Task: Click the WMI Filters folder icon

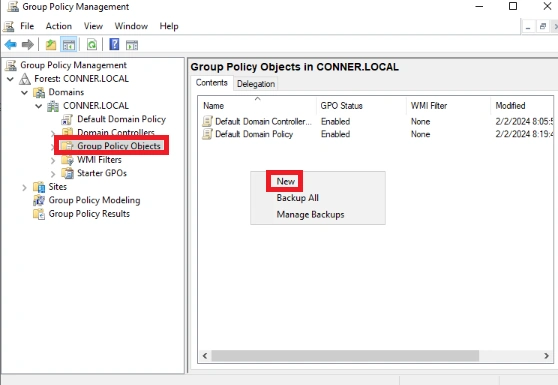Action: 67,160
